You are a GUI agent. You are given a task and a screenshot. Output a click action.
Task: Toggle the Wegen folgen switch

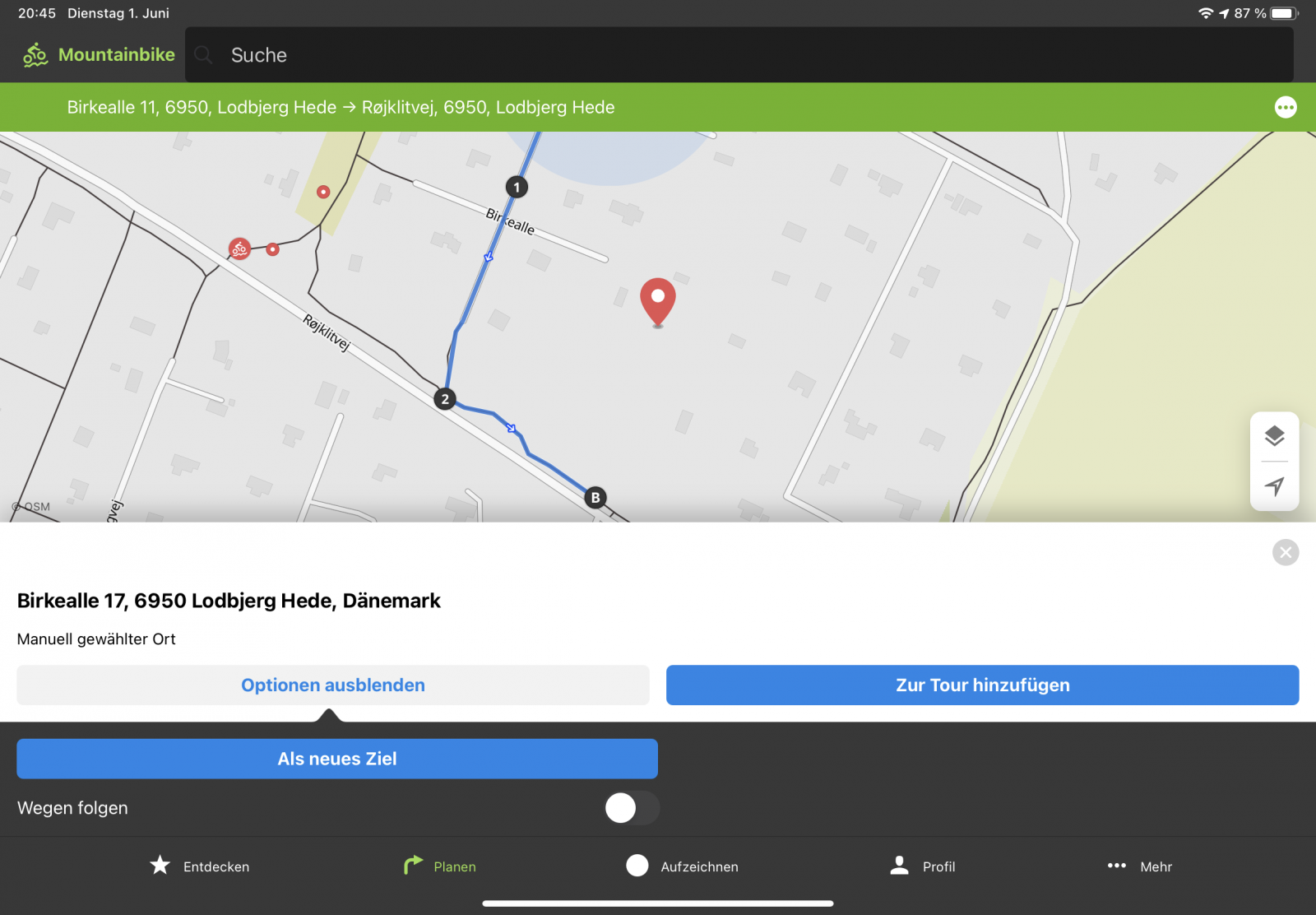click(632, 808)
